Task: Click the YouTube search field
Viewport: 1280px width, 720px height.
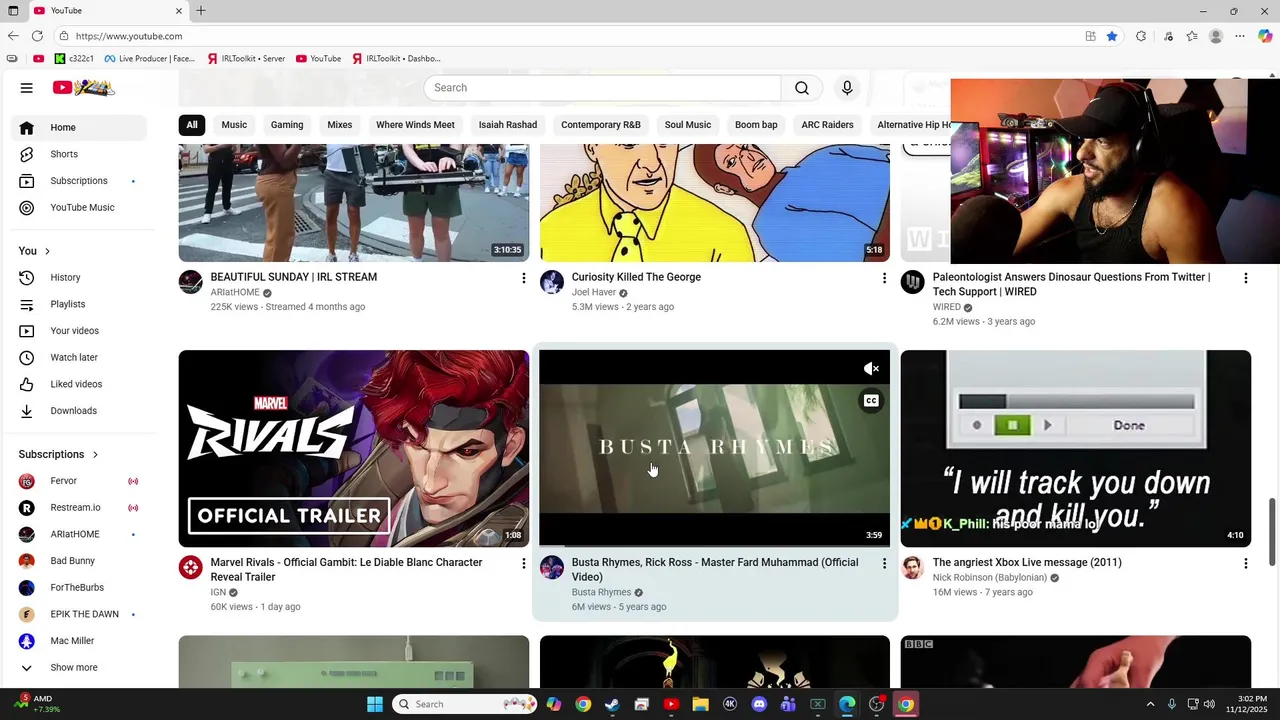Action: coord(602,88)
